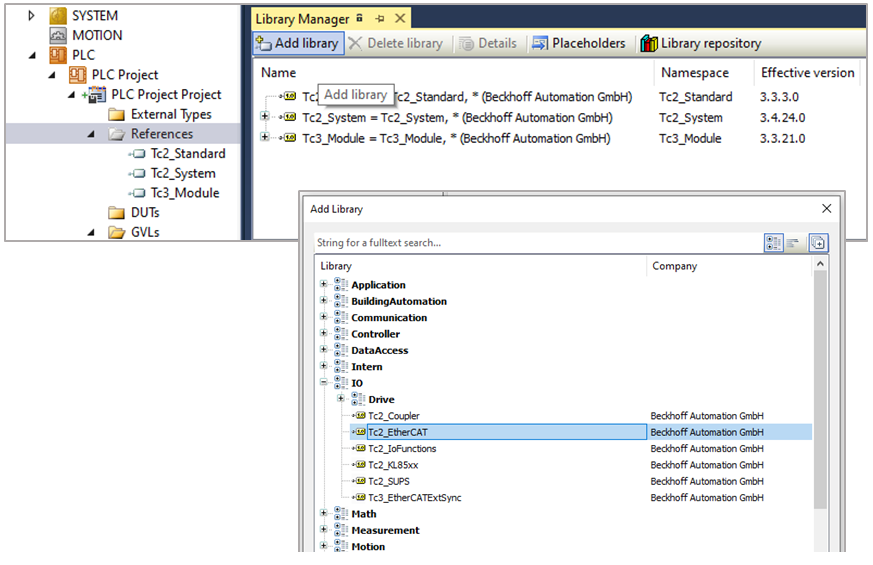
Task: Click the Effective version column header
Action: 807,73
